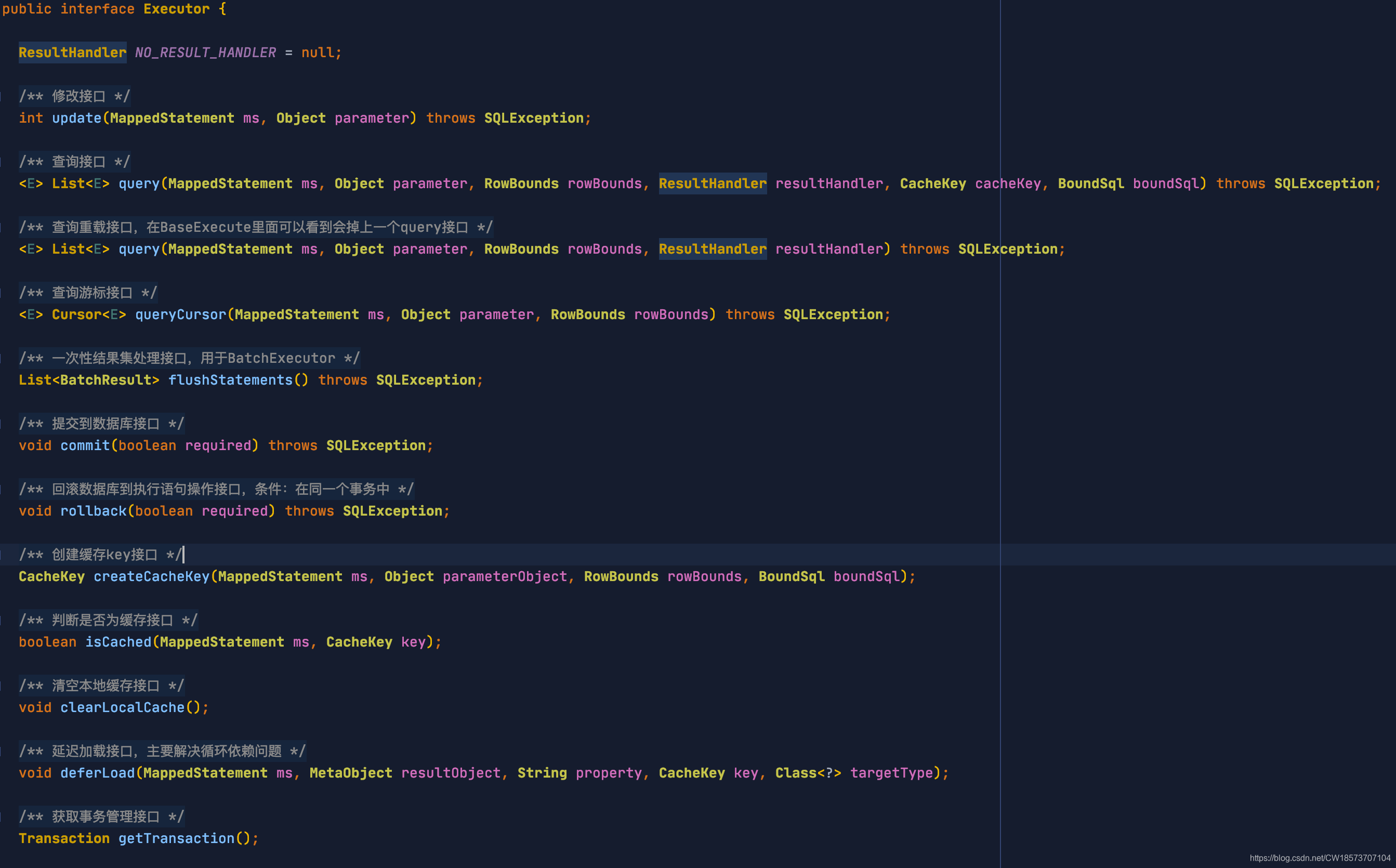Click CacheKey cacheKey parameter in six-argument query
Screen dimensions: 1396x868
970,183
